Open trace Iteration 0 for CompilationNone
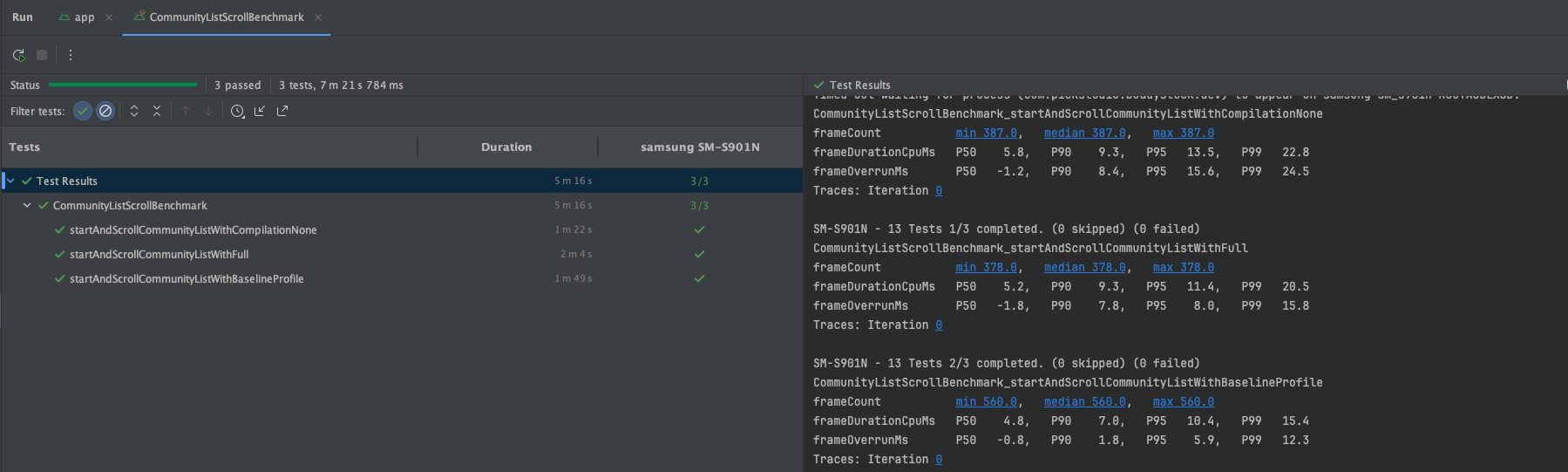The height and width of the screenshot is (472, 1568). 939,191
